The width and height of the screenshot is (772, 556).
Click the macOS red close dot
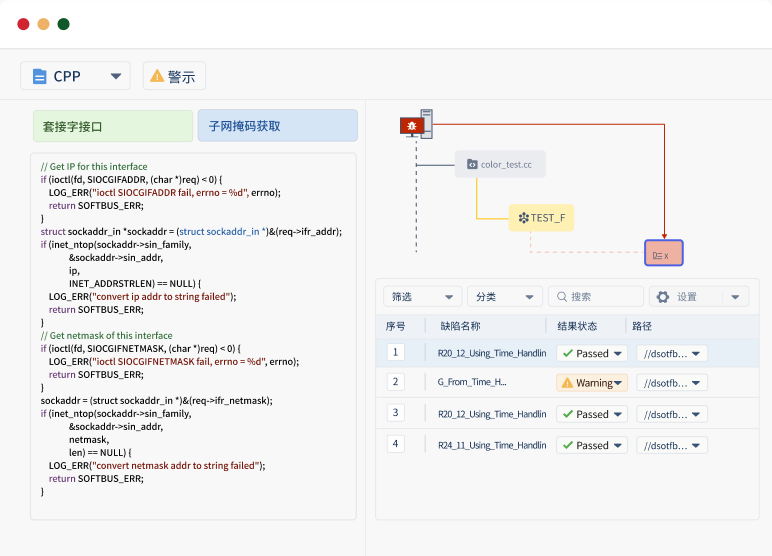point(23,24)
